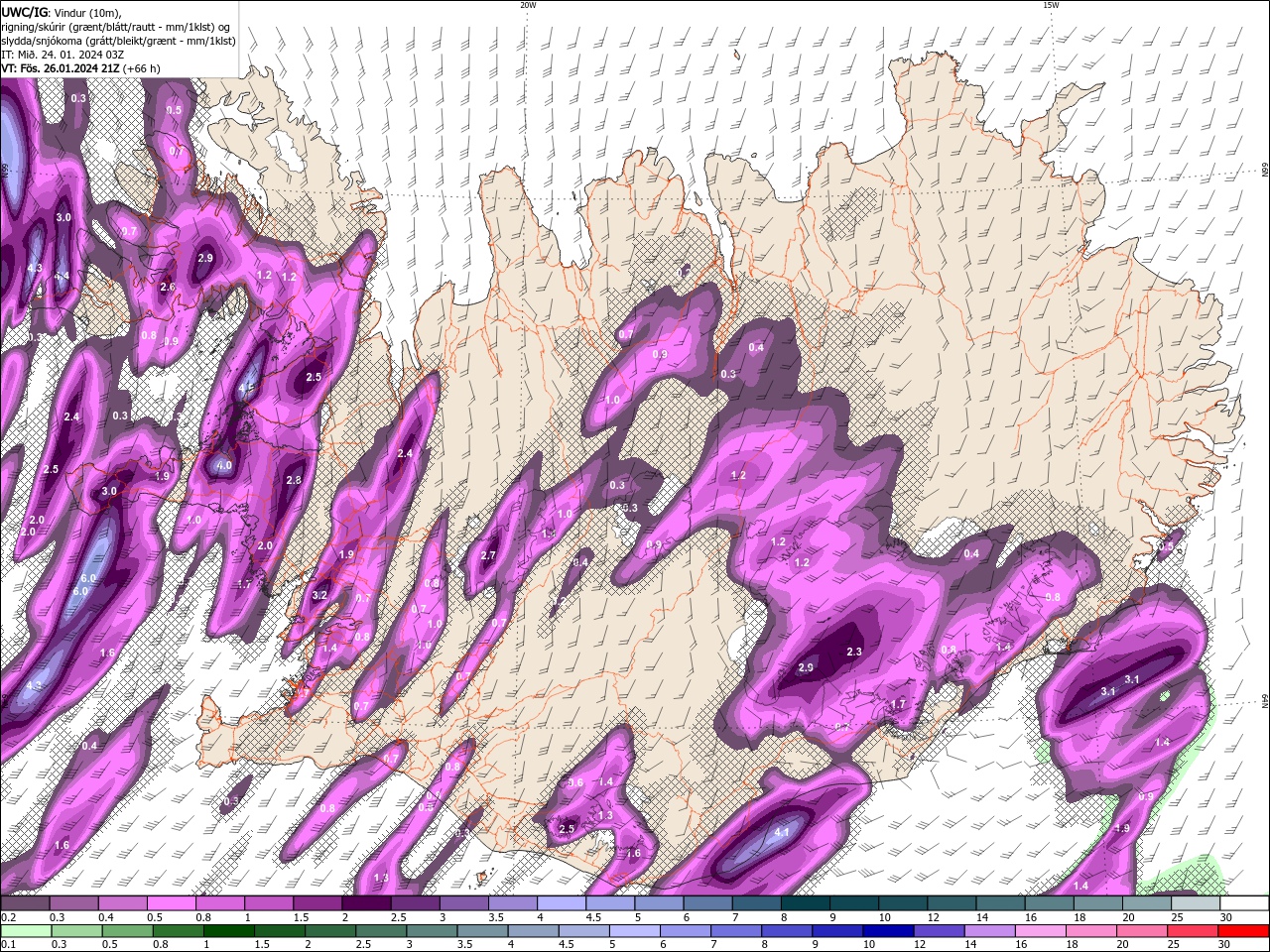This screenshot has width=1270, height=952.
Task: Click the pale green 0.1 swatch, bottom legend row
Action: (25, 931)
